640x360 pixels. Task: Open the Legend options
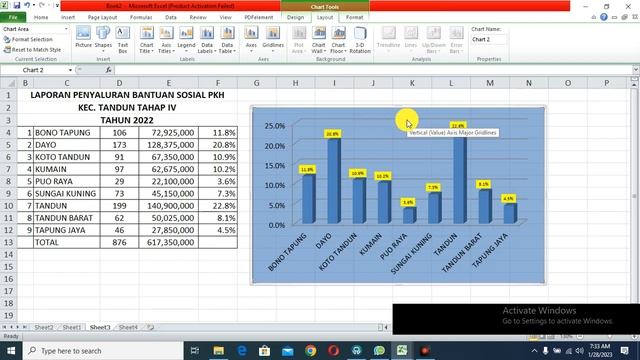click(186, 39)
